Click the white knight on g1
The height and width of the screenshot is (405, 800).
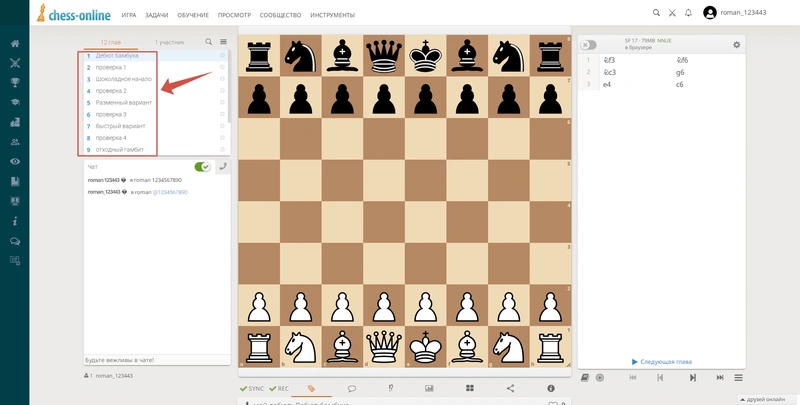[509, 347]
